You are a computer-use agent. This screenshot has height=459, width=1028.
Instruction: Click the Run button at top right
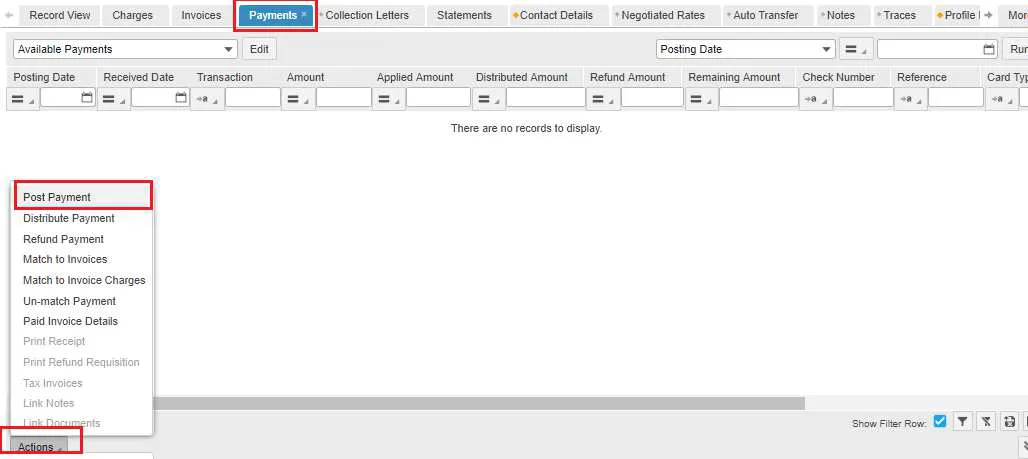tap(1017, 49)
